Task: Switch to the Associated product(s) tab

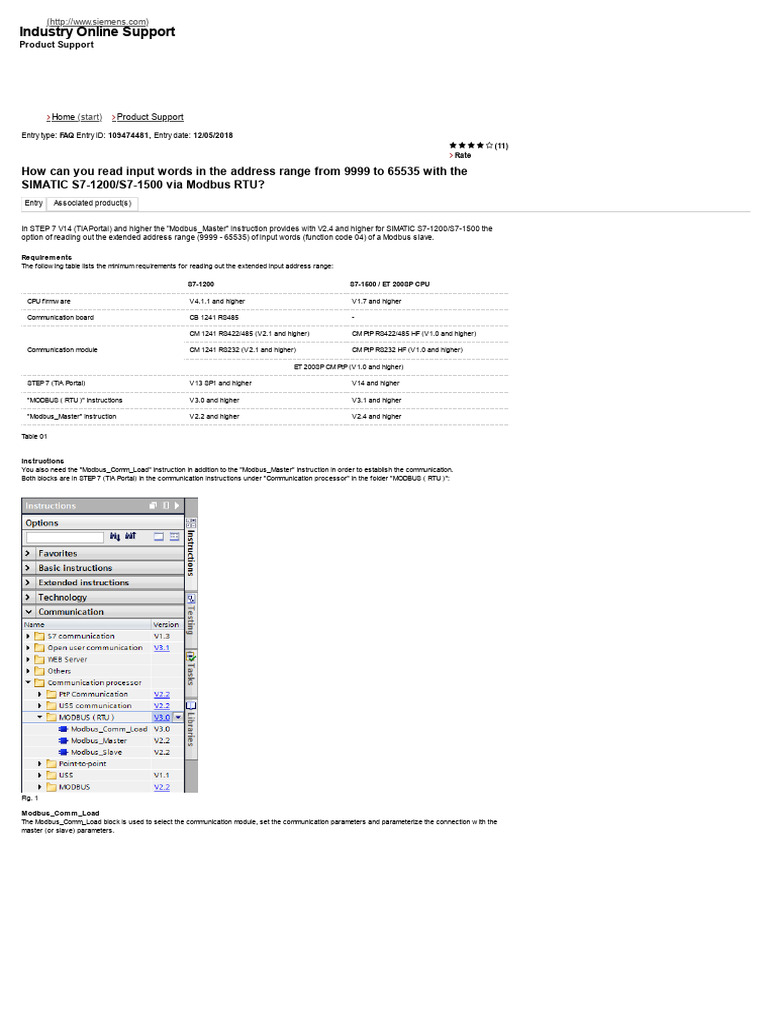Action: [92, 204]
